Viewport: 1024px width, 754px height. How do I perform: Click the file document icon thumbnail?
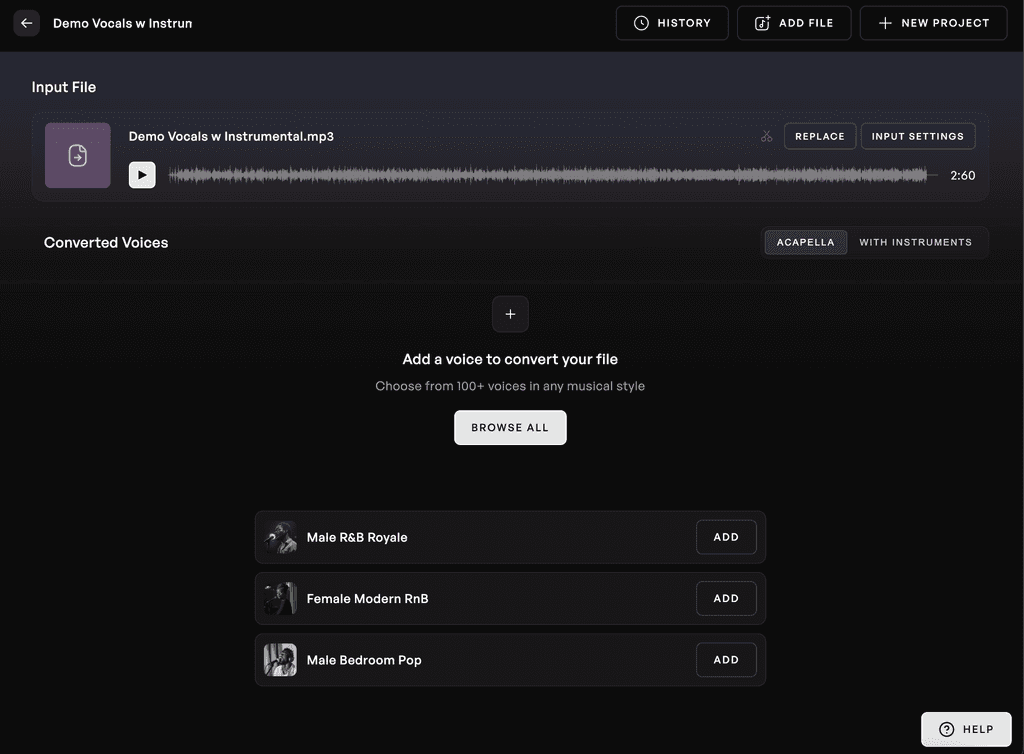(77, 155)
